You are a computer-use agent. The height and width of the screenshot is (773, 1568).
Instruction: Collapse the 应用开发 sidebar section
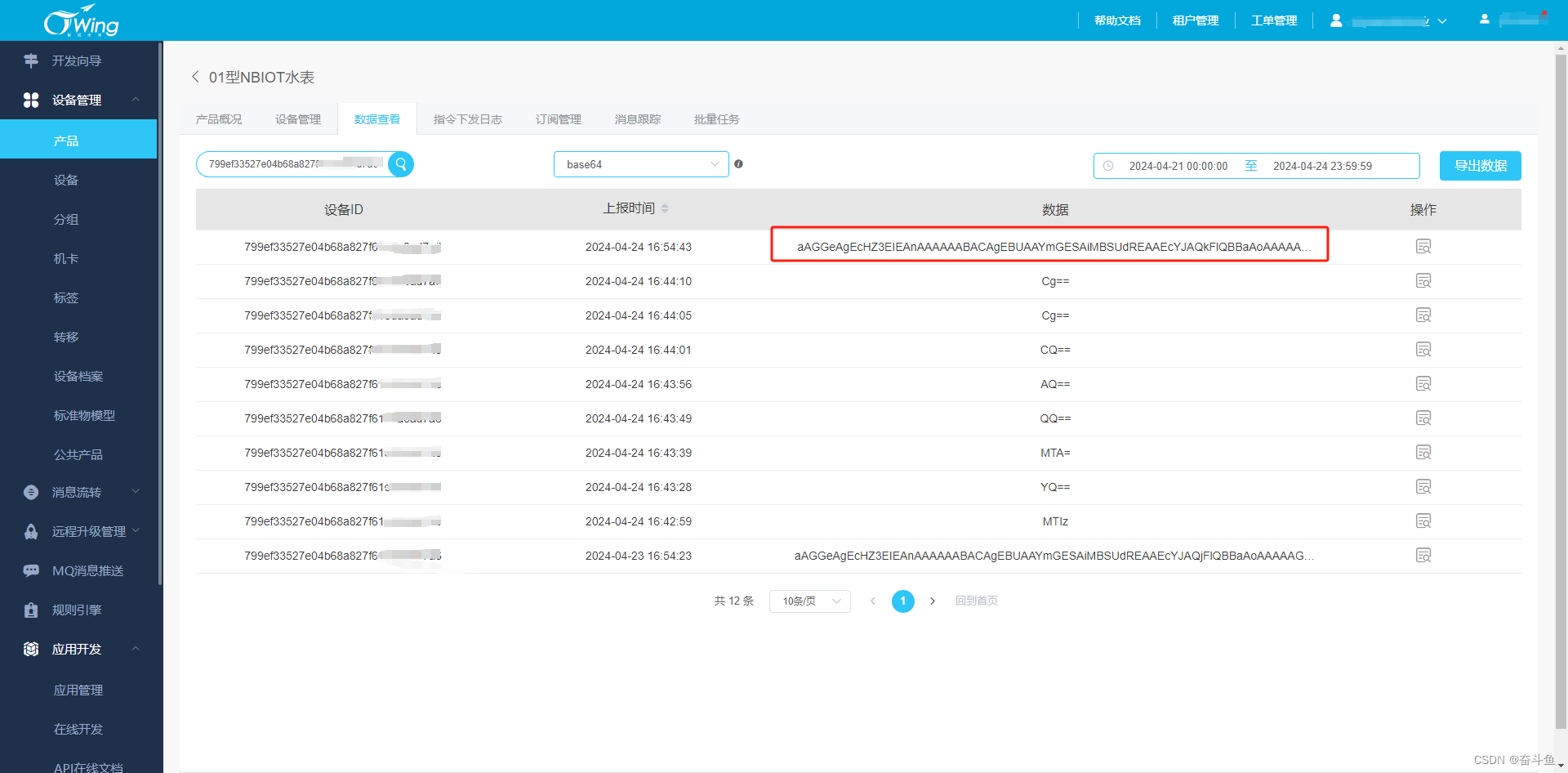[136, 649]
